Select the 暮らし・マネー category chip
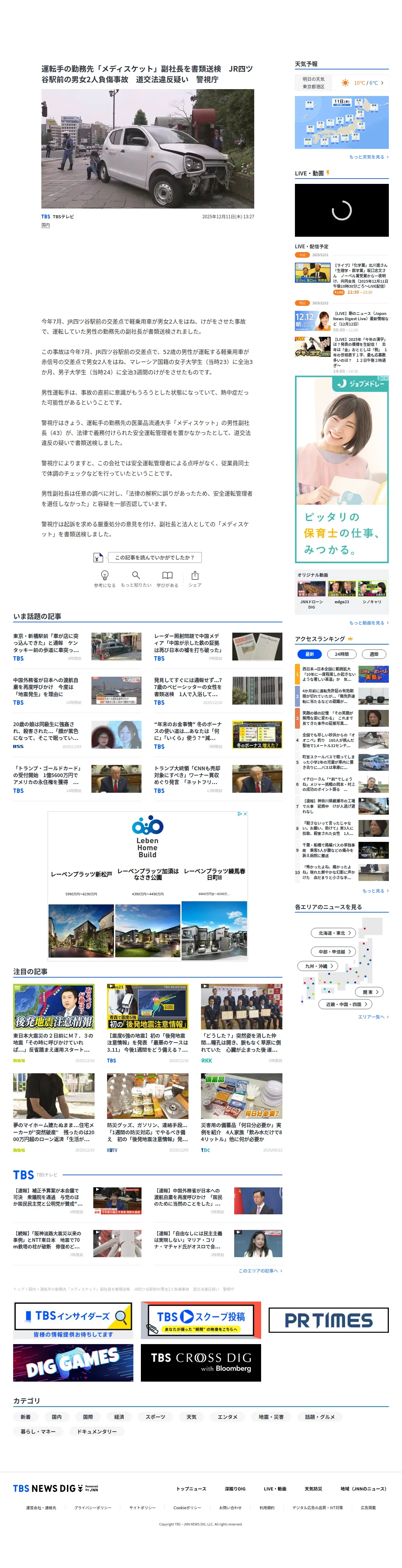Image resolution: width=402 pixels, height=1568 pixels. pos(39,1431)
